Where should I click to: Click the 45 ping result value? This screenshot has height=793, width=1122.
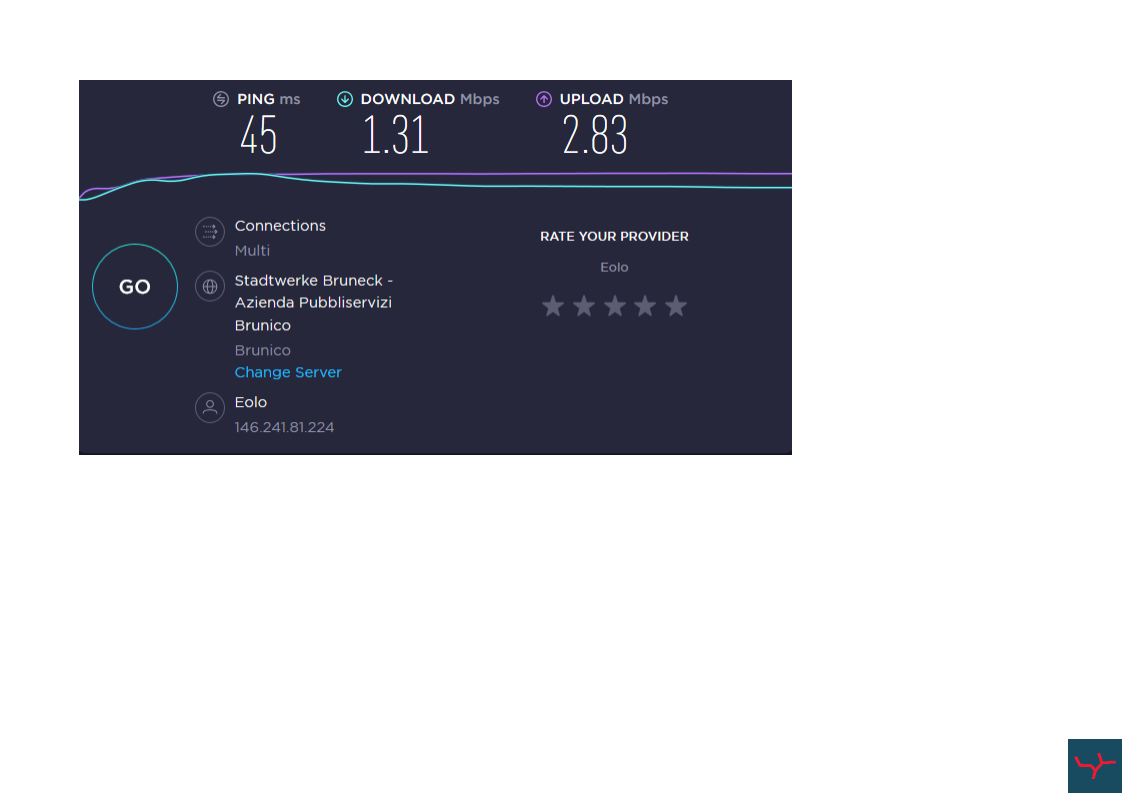point(258,136)
